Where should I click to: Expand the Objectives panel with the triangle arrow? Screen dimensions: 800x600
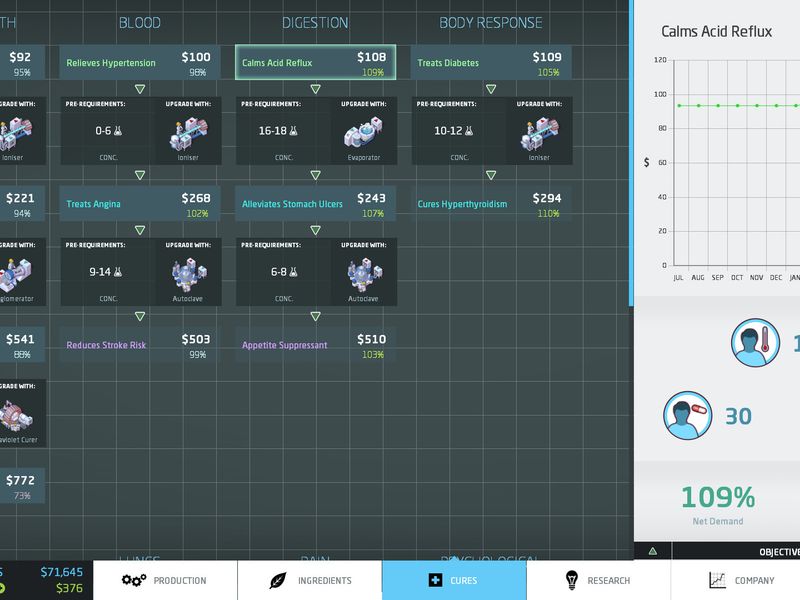tap(653, 551)
